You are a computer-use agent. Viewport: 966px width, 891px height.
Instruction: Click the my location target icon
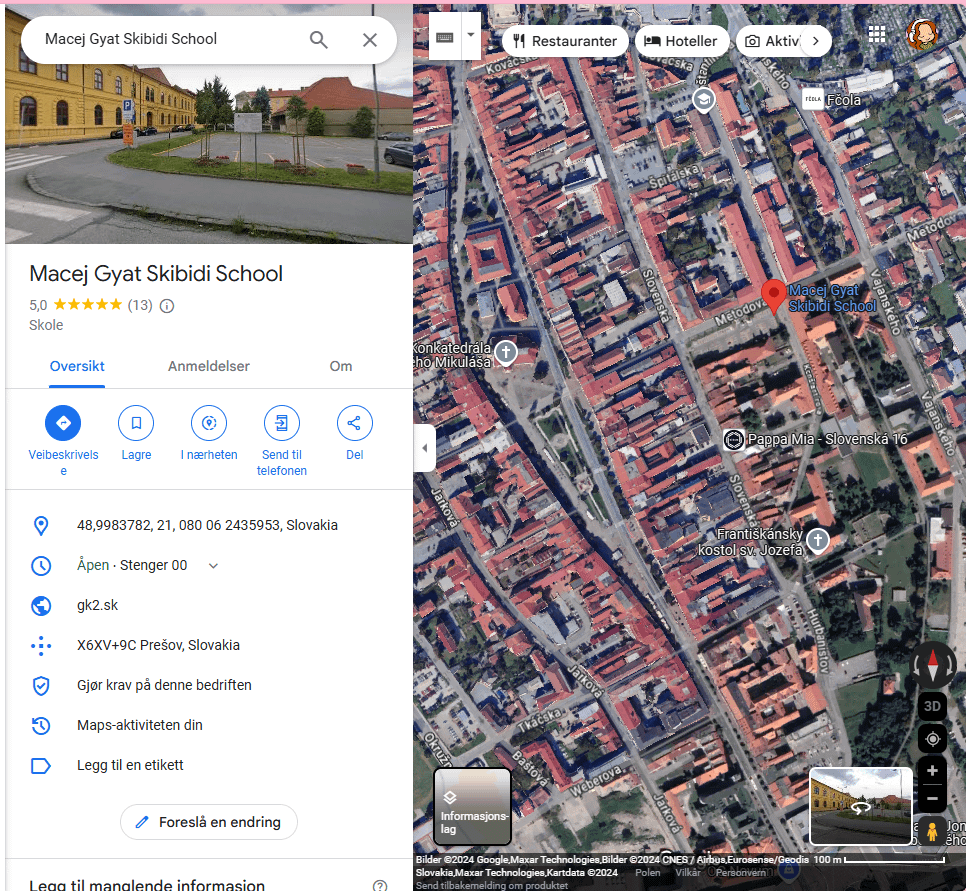click(932, 739)
